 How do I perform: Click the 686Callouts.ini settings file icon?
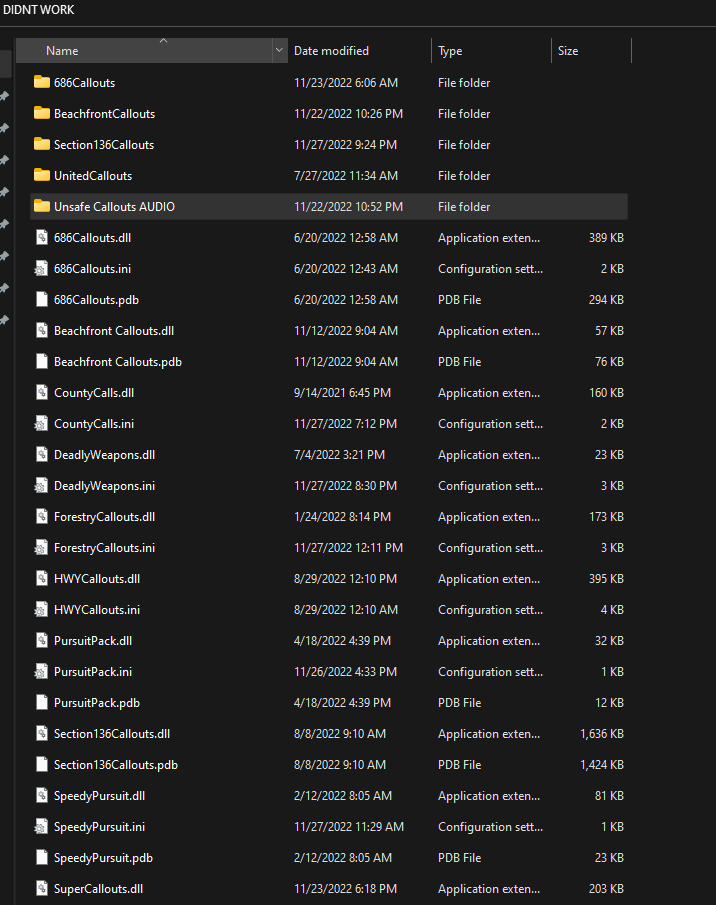click(42, 269)
